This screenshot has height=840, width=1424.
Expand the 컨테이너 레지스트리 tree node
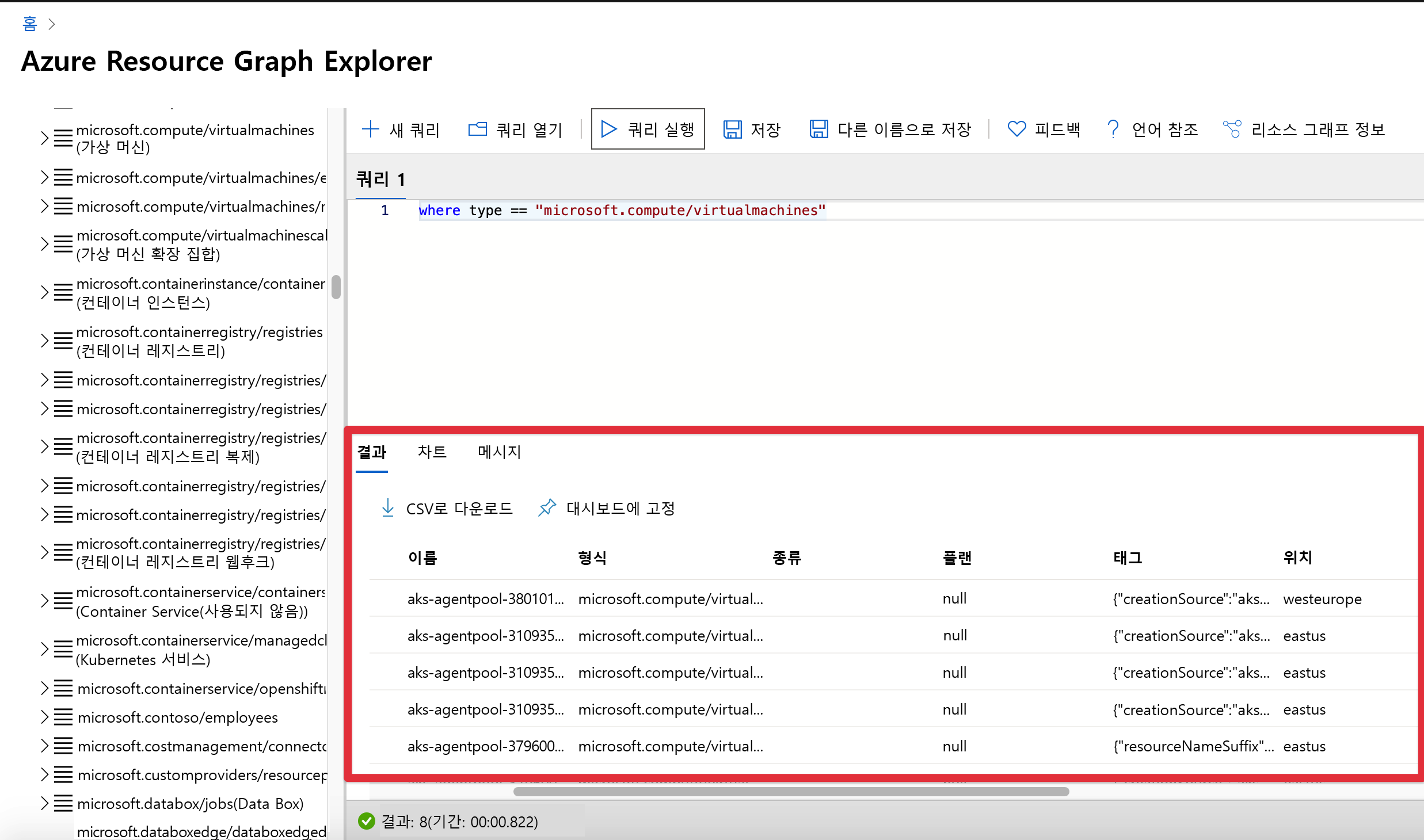tap(44, 341)
